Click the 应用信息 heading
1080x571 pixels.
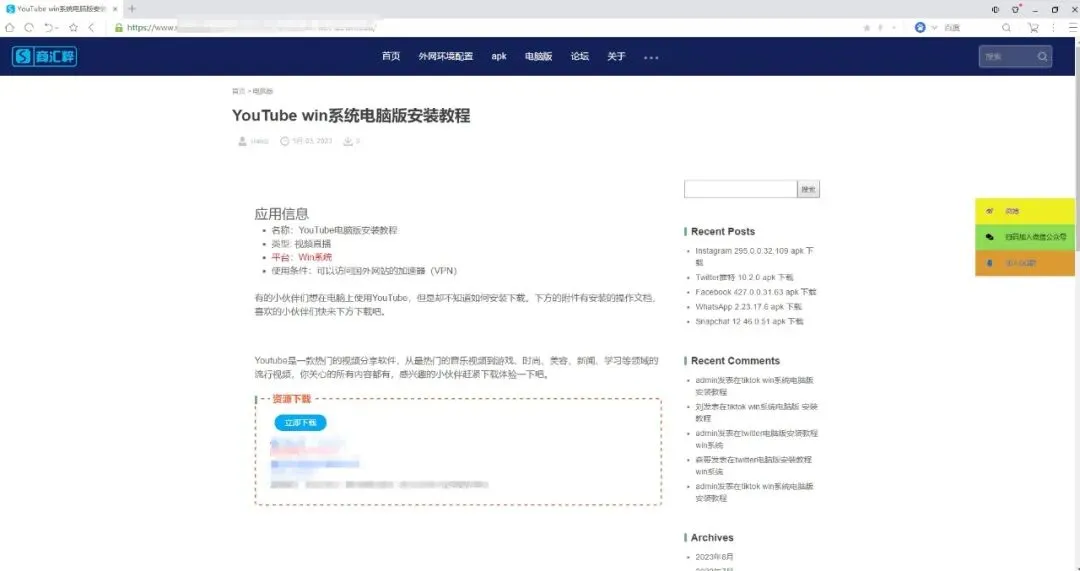(282, 214)
